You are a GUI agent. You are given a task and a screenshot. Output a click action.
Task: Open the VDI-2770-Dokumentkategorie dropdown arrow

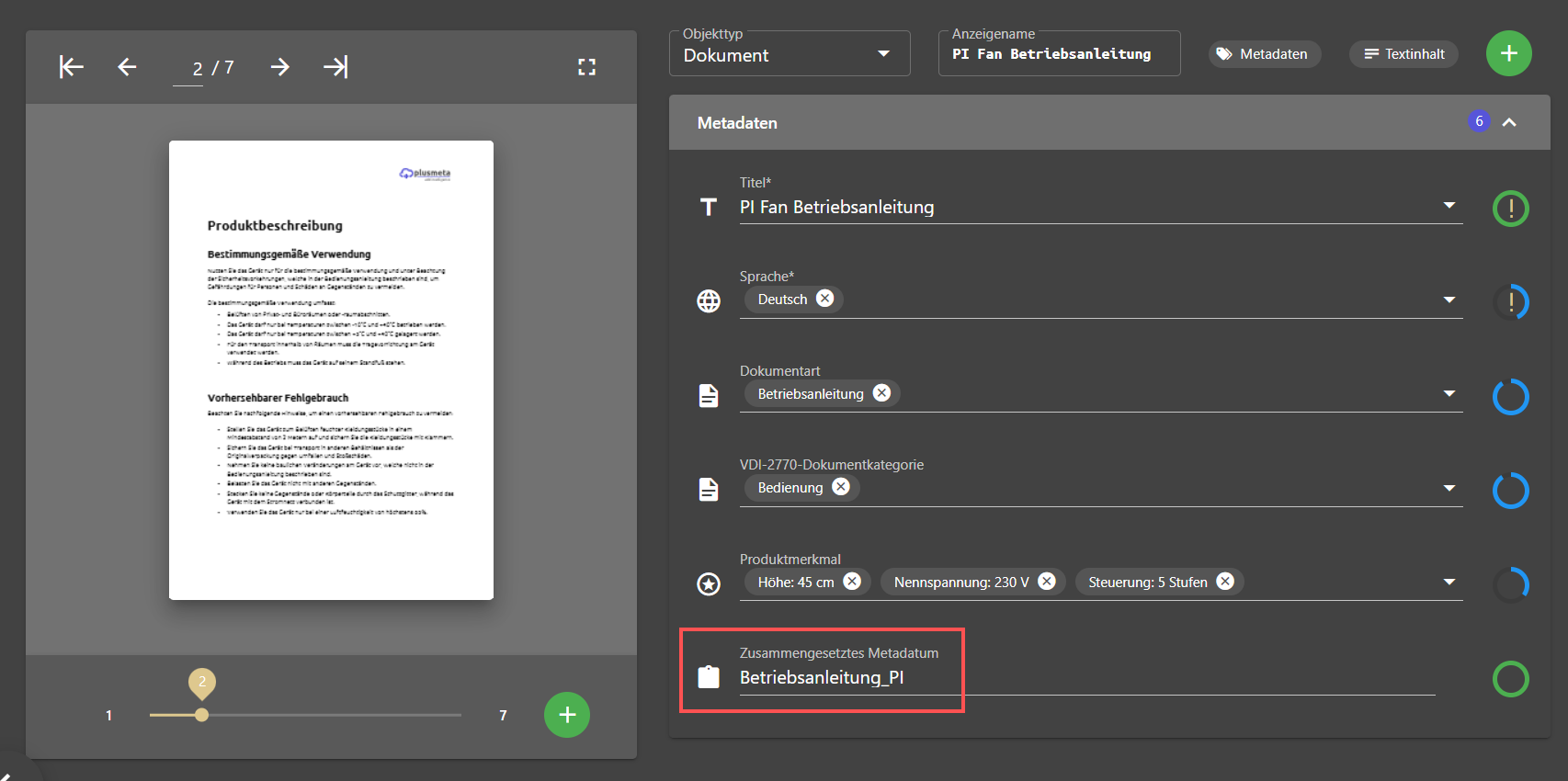(1449, 488)
